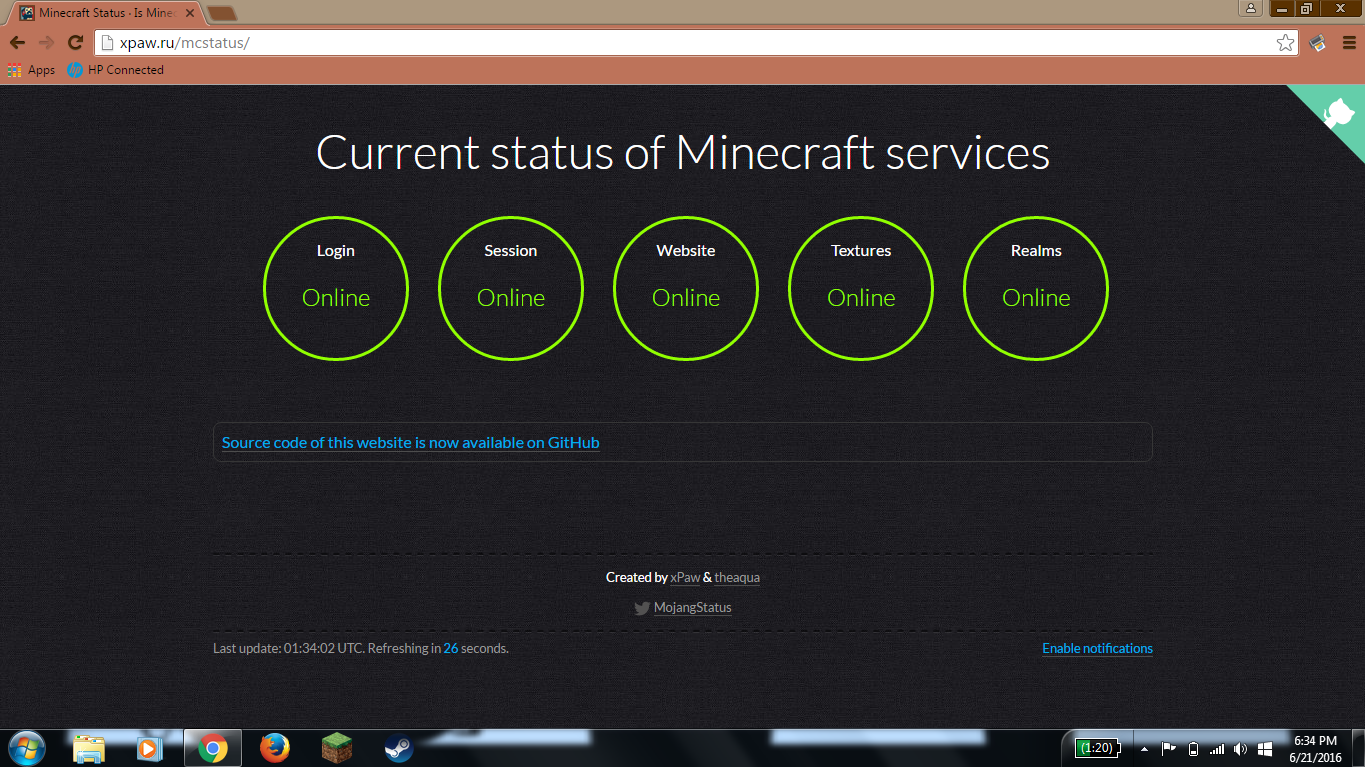Open the Apps shortcut in bookmarks bar

tap(31, 70)
